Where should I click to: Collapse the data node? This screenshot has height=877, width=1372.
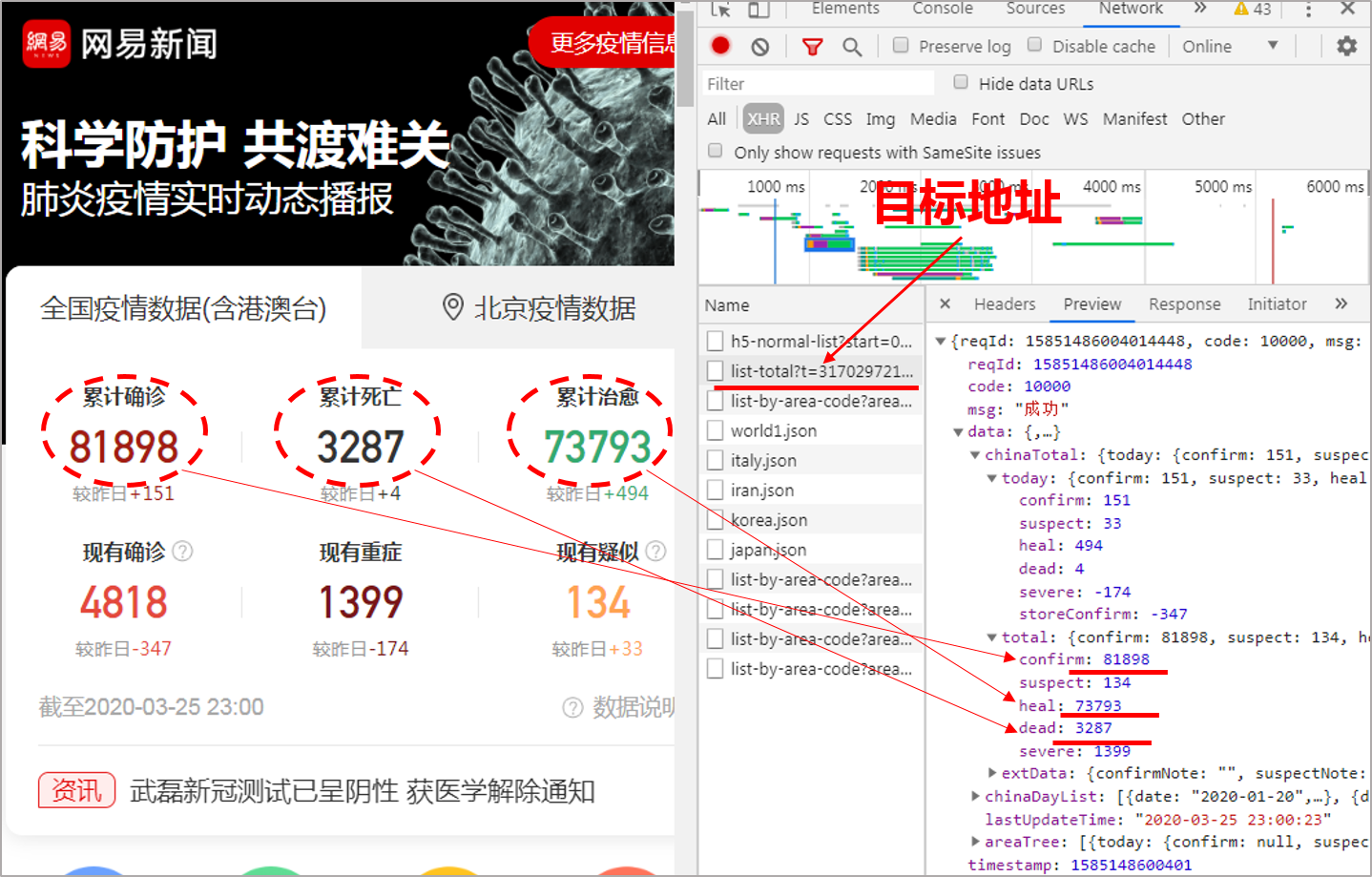pos(958,432)
